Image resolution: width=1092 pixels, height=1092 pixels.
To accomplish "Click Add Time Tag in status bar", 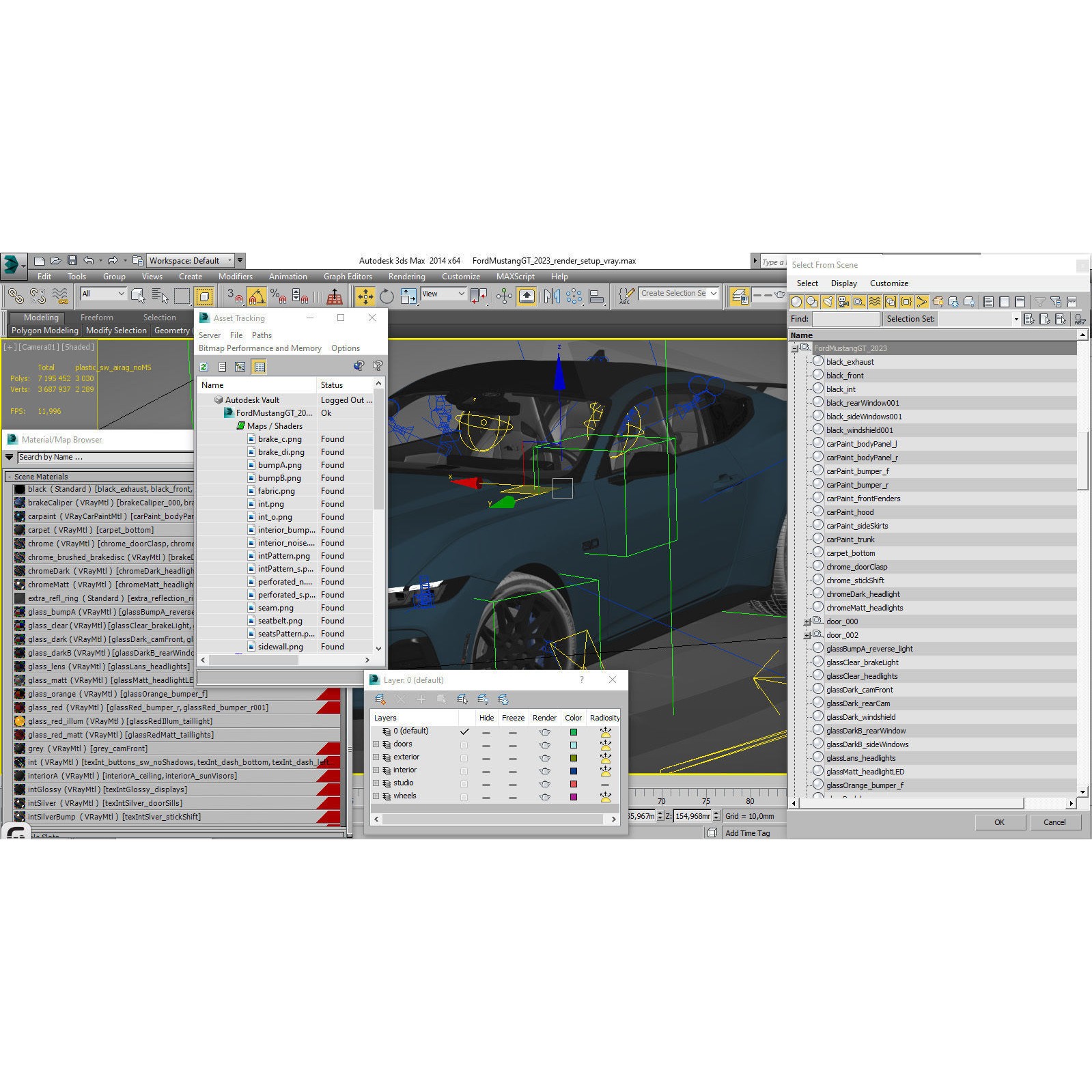I will pos(747,833).
